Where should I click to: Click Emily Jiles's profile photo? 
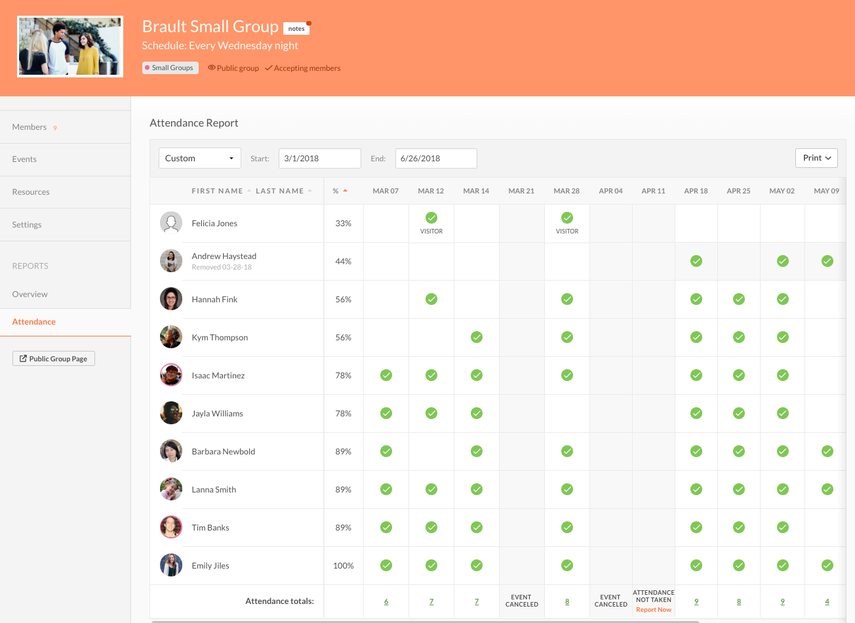(171, 565)
